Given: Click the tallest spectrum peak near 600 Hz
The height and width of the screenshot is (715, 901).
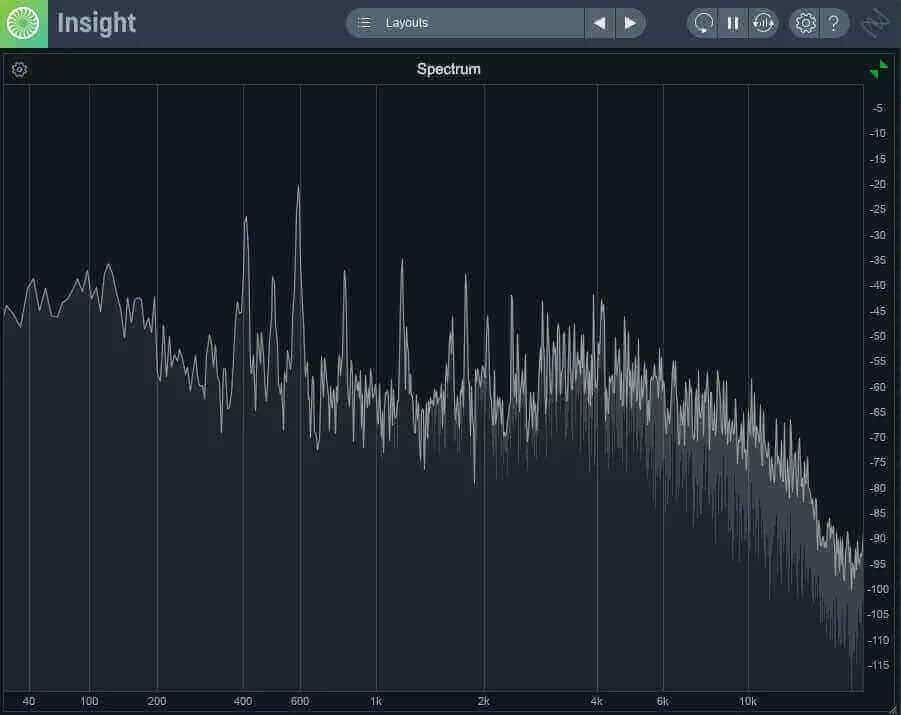Looking at the screenshot, I should (x=299, y=188).
